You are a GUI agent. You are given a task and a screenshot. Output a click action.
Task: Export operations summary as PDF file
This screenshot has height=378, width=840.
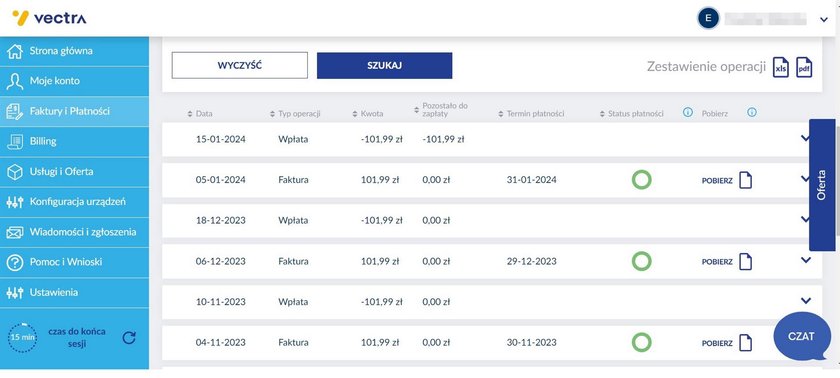pyautogui.click(x=804, y=68)
